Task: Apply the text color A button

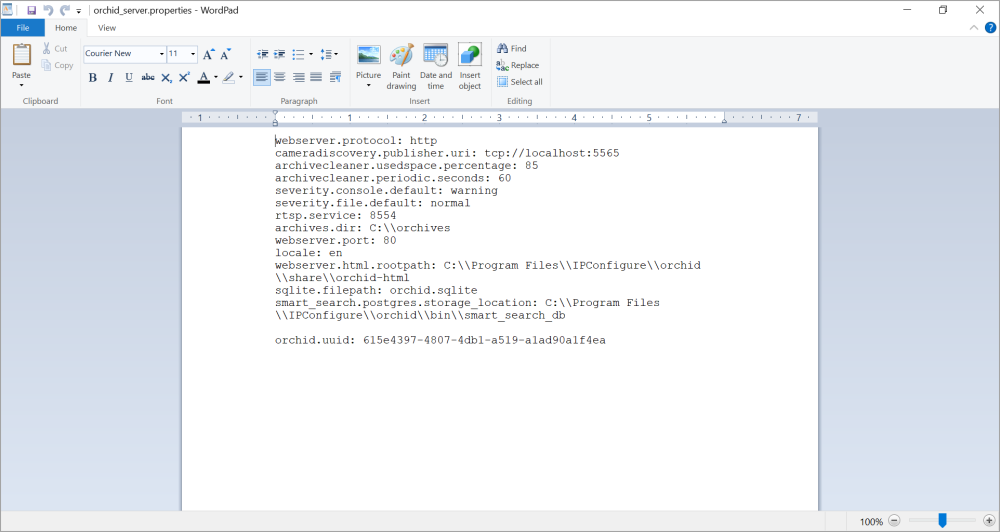Action: tap(203, 77)
